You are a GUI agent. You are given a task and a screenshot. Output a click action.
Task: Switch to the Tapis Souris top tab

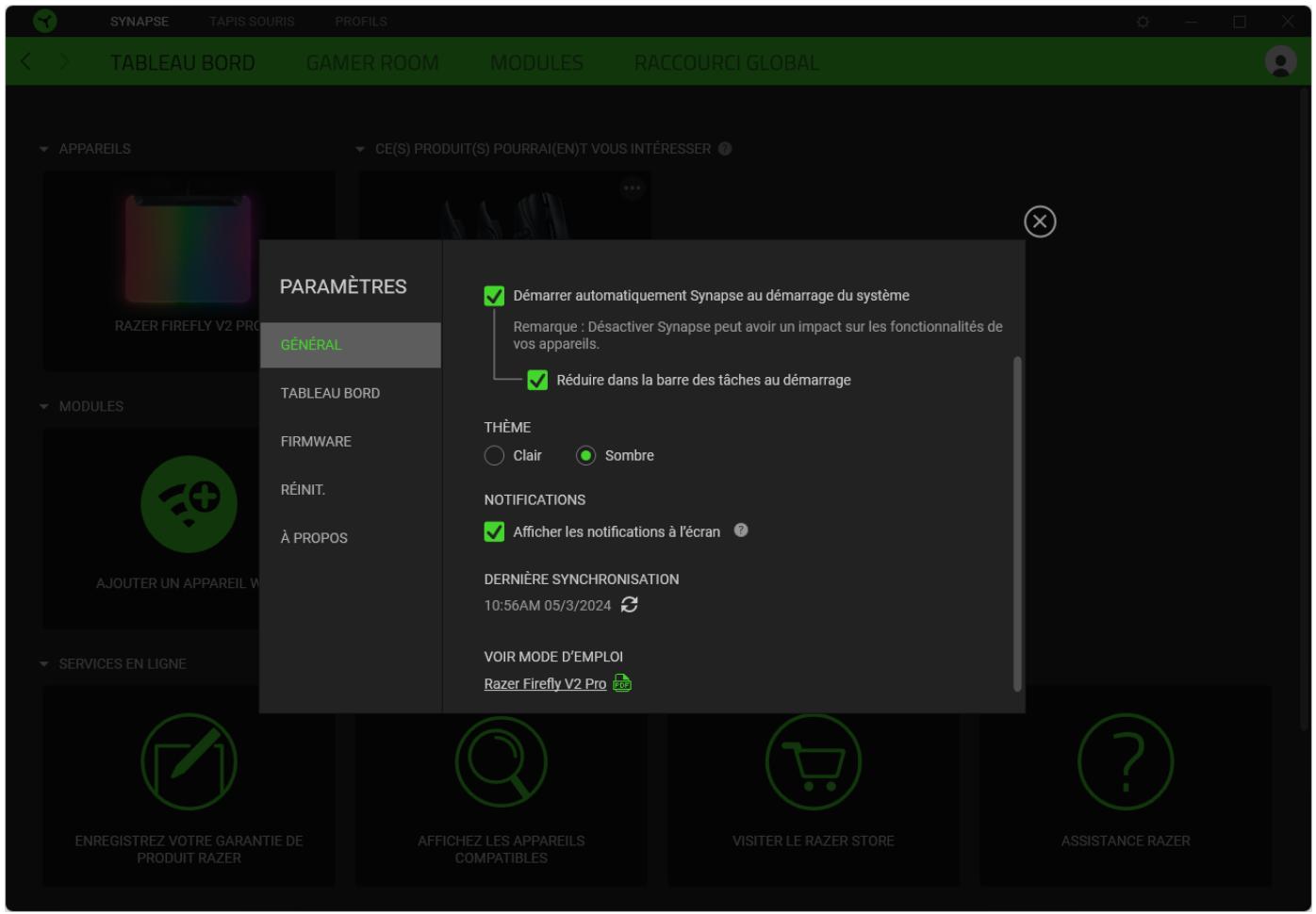tap(252, 21)
